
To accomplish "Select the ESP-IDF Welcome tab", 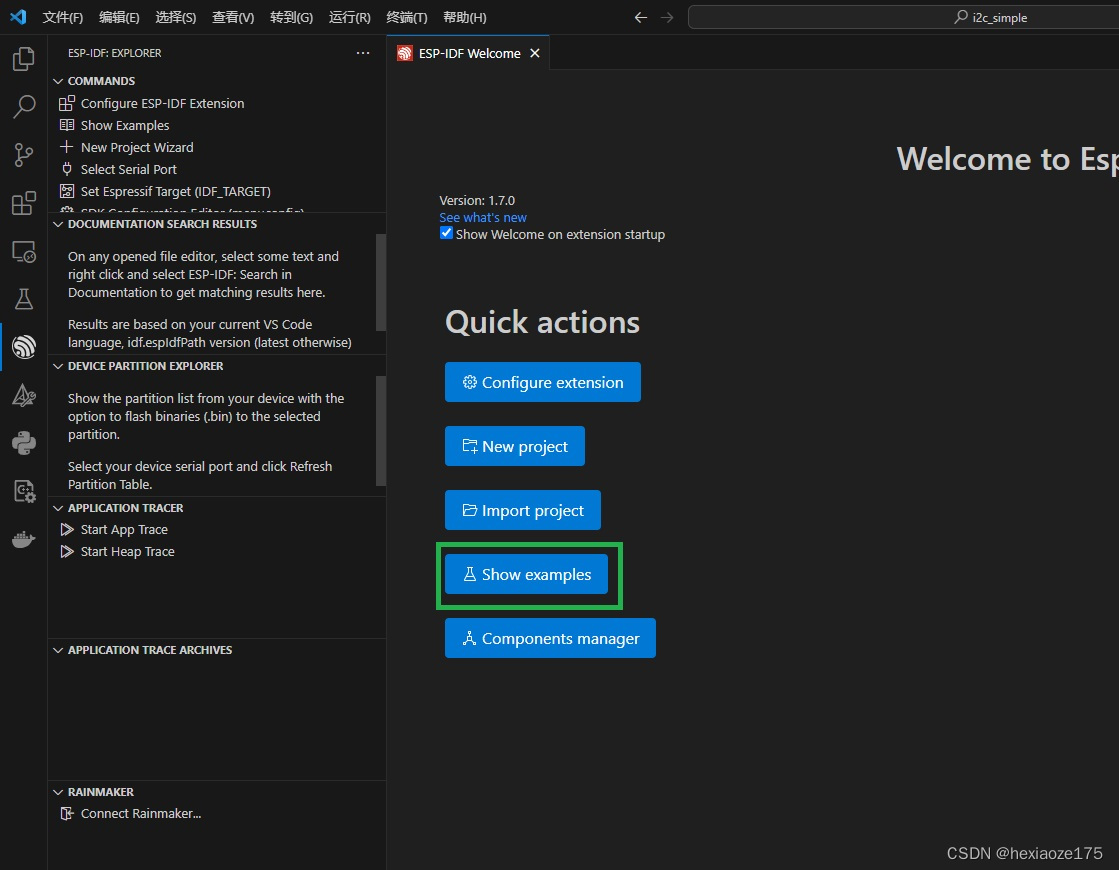I will tap(468, 54).
